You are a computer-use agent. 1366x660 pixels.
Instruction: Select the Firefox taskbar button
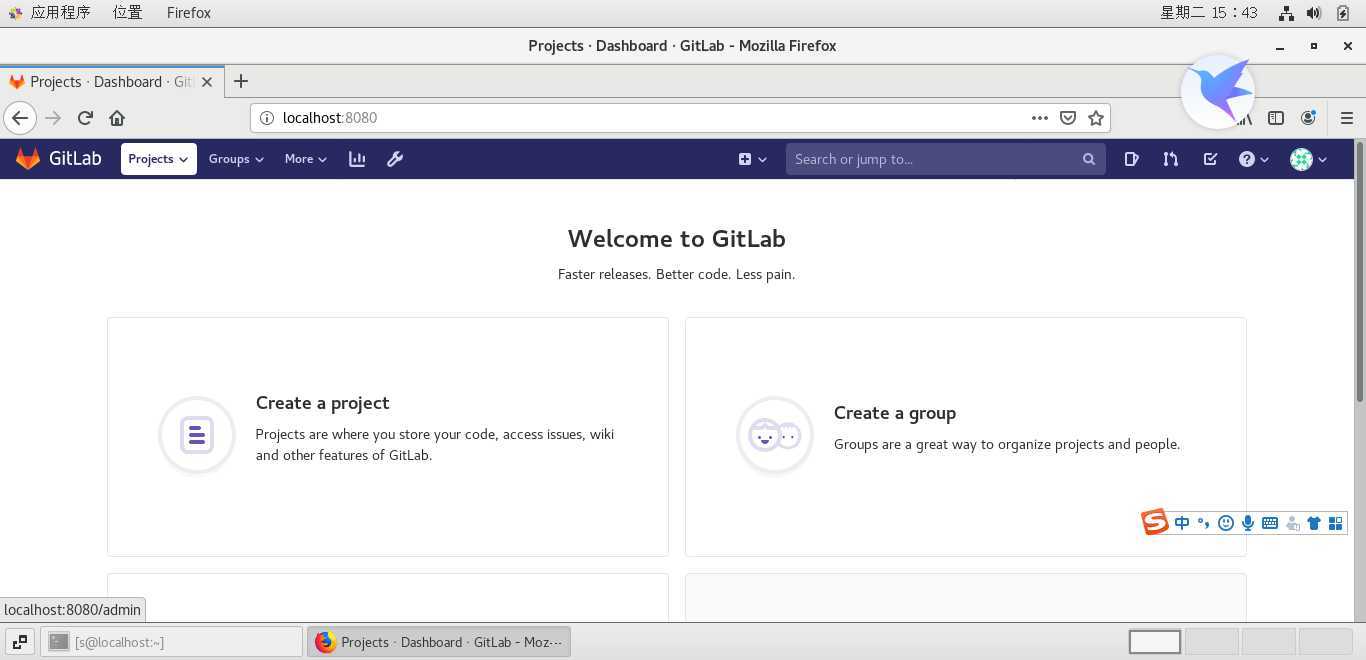[x=439, y=642]
